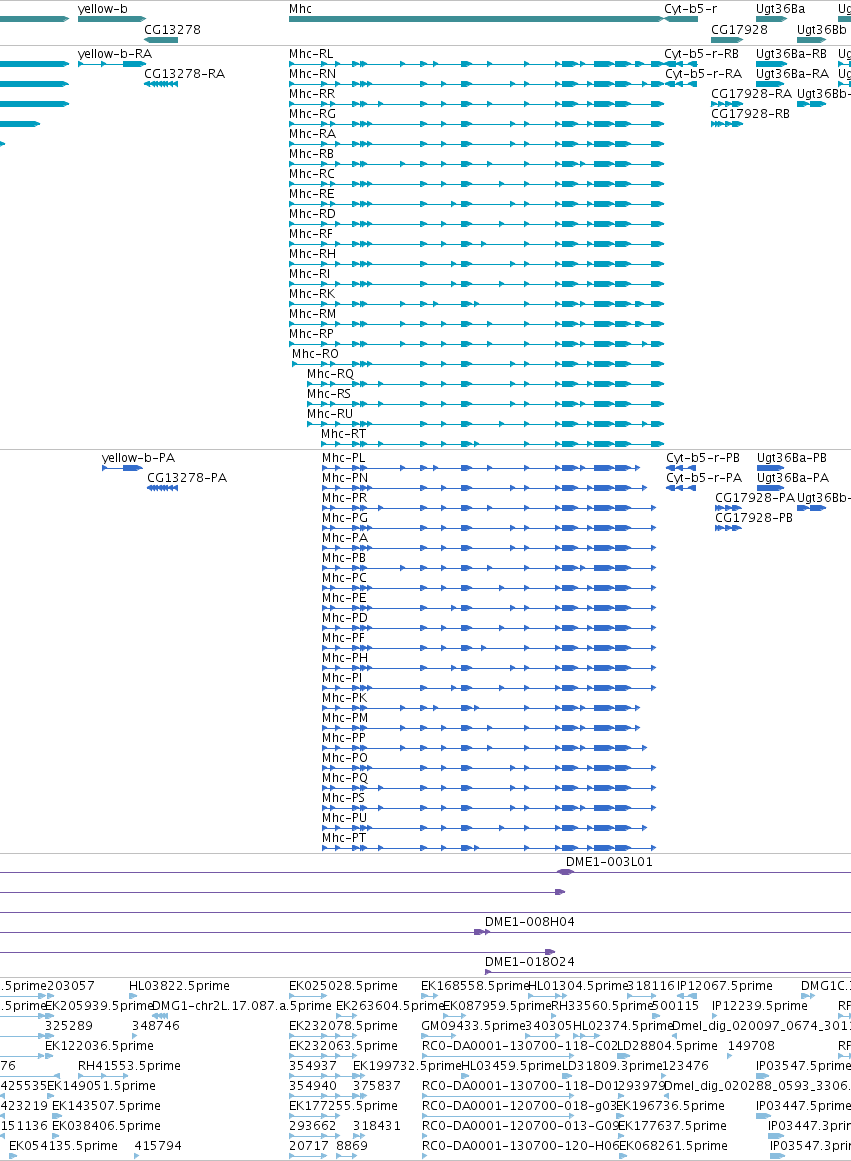Click insertion DME1-008H04
Viewport: 851px width, 1161px height.
(x=530, y=922)
